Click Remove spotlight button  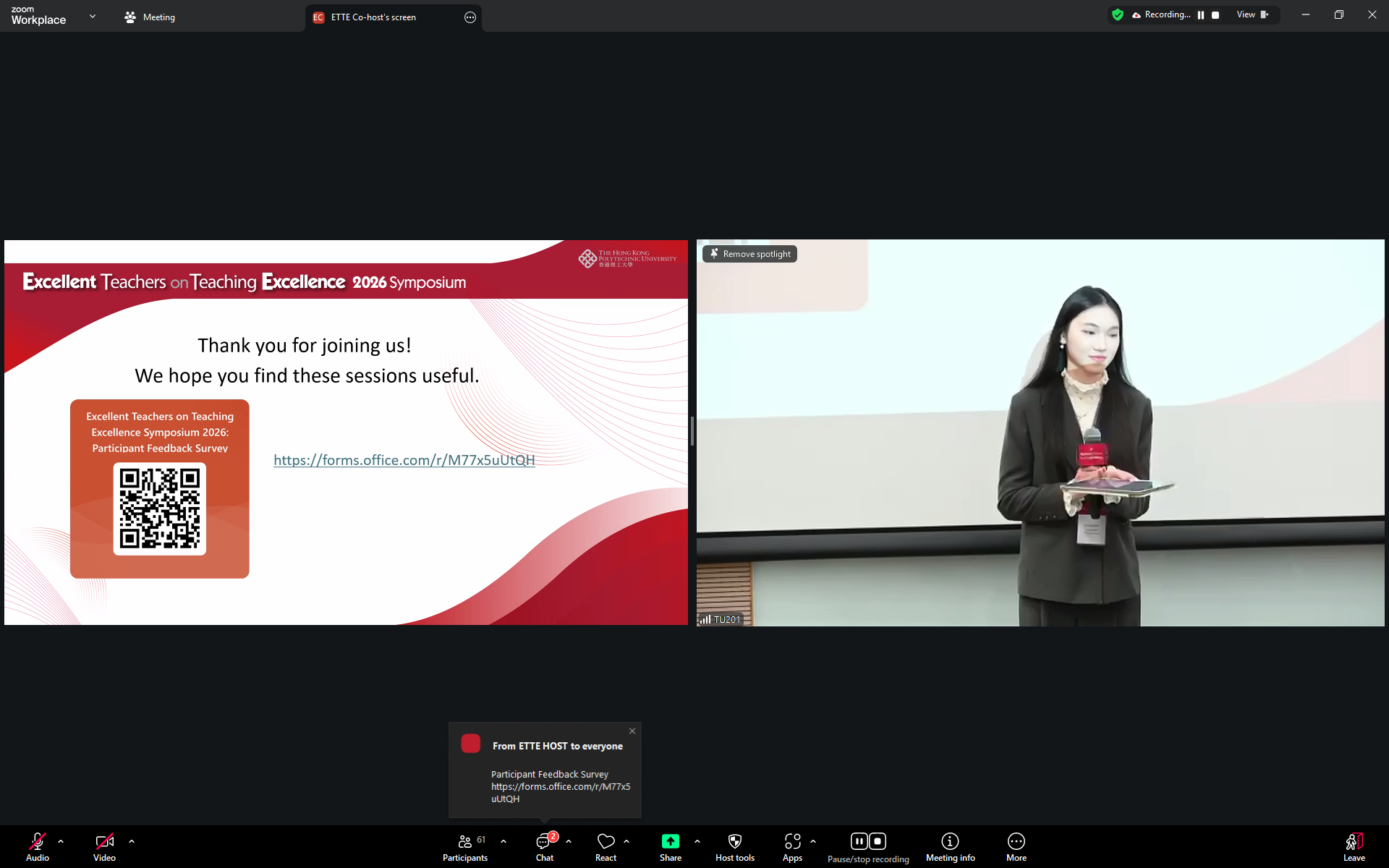click(749, 254)
